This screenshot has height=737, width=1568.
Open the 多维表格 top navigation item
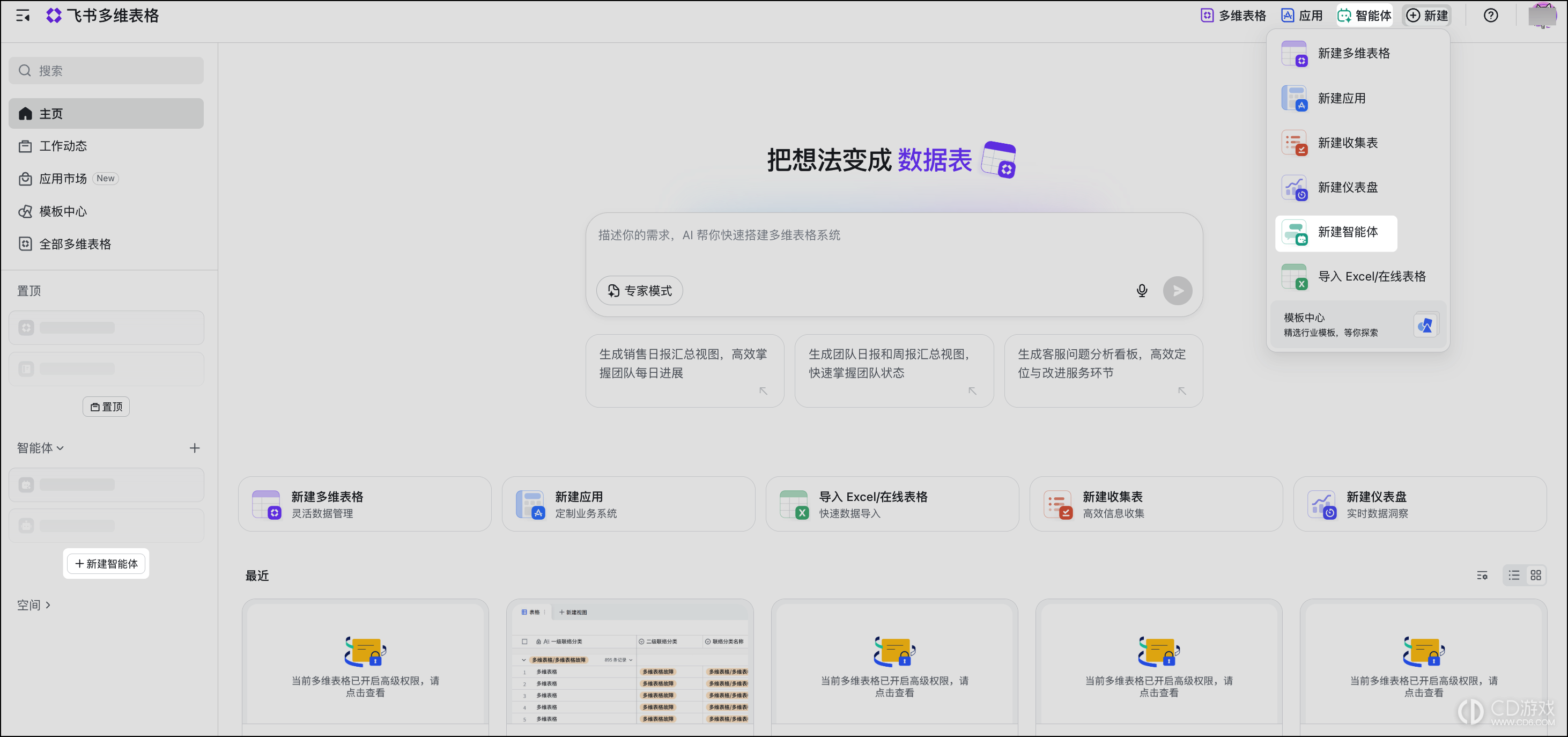pyautogui.click(x=1233, y=16)
